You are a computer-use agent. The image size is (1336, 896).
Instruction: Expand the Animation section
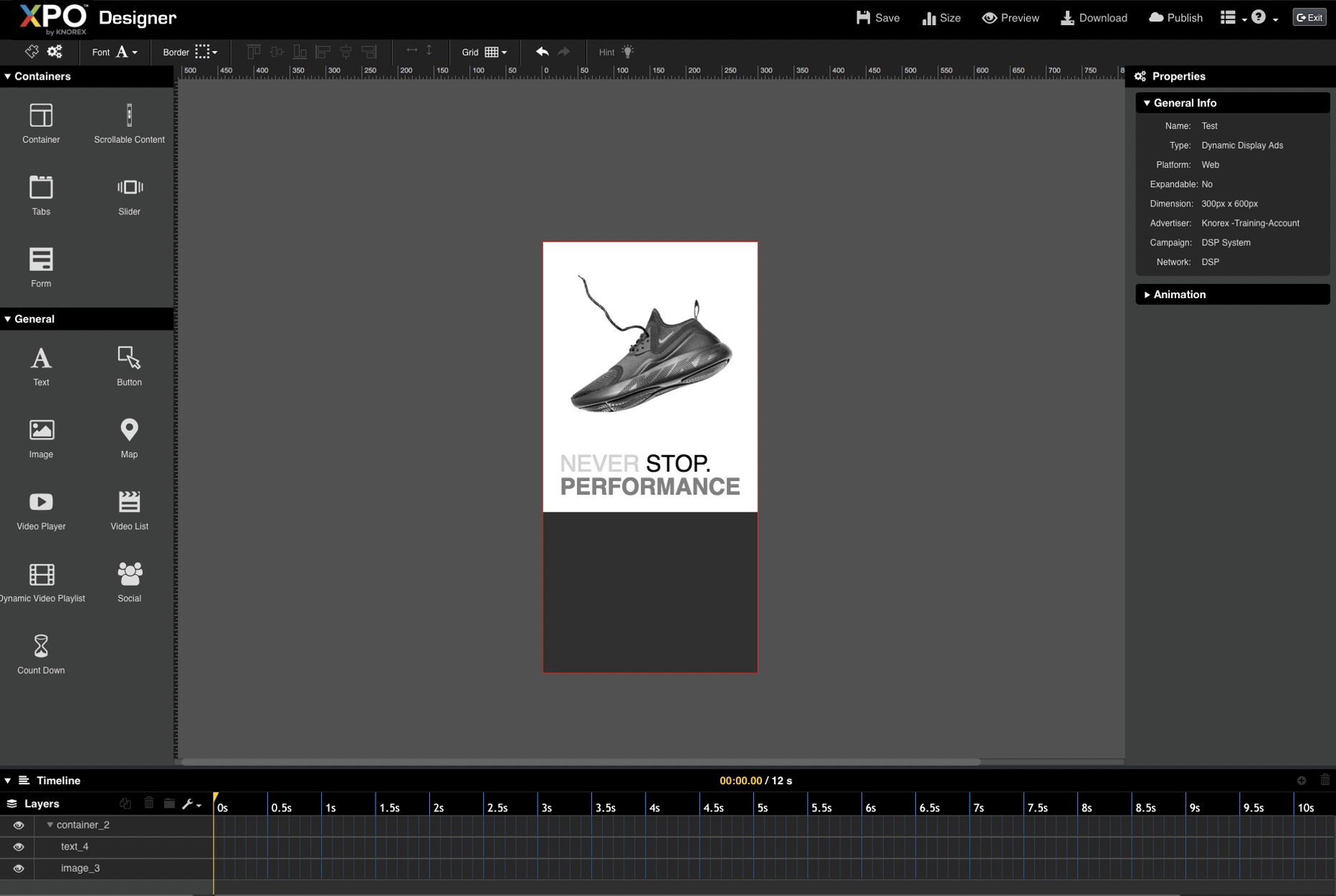(x=1178, y=295)
